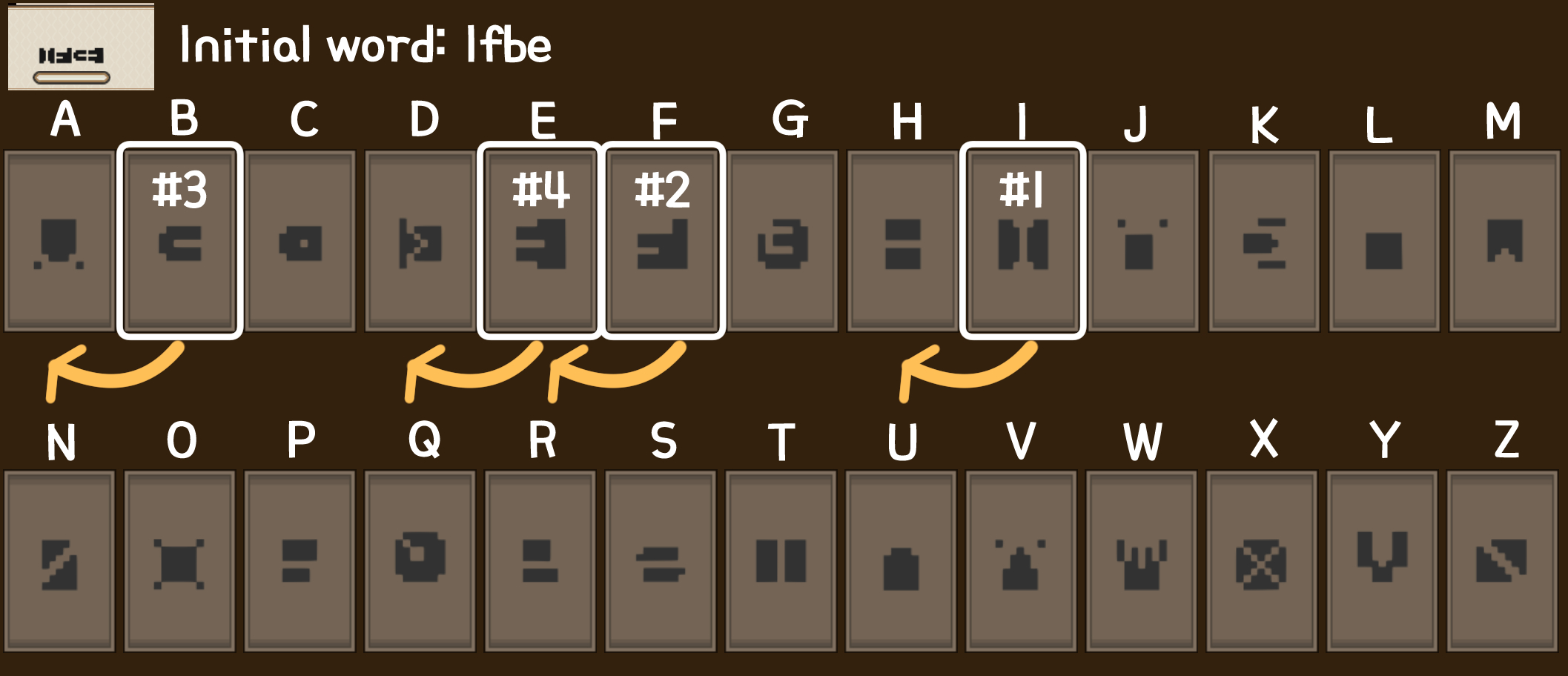Screen dimensions: 1568x676
Task: Select the tile marked #4 under E
Action: coord(540,241)
